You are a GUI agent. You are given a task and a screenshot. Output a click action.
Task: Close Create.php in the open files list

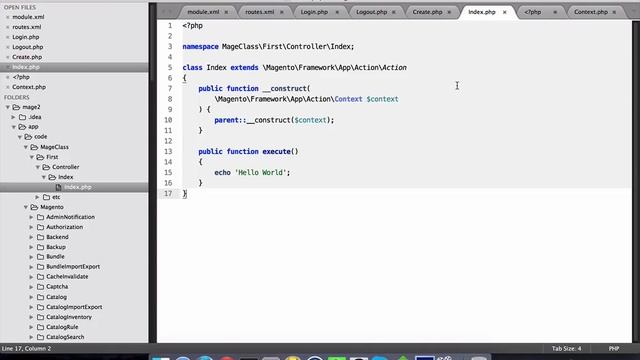[x=7, y=57]
